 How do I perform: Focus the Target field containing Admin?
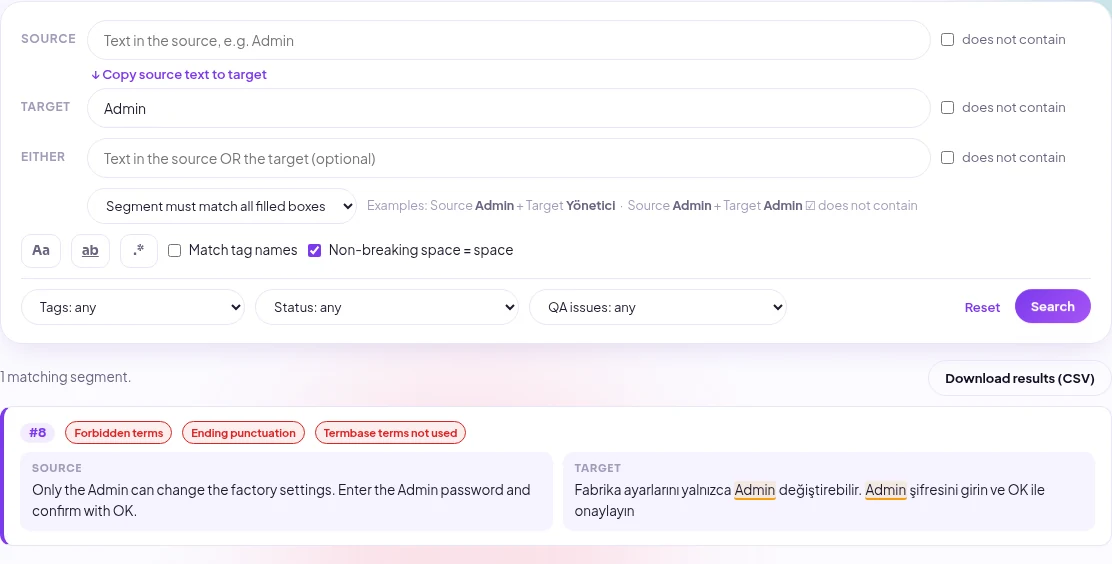[x=508, y=109]
